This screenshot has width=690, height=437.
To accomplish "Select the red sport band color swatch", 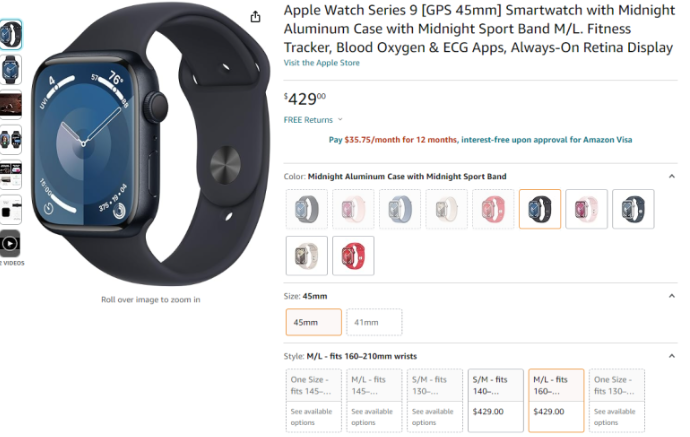I will (353, 256).
